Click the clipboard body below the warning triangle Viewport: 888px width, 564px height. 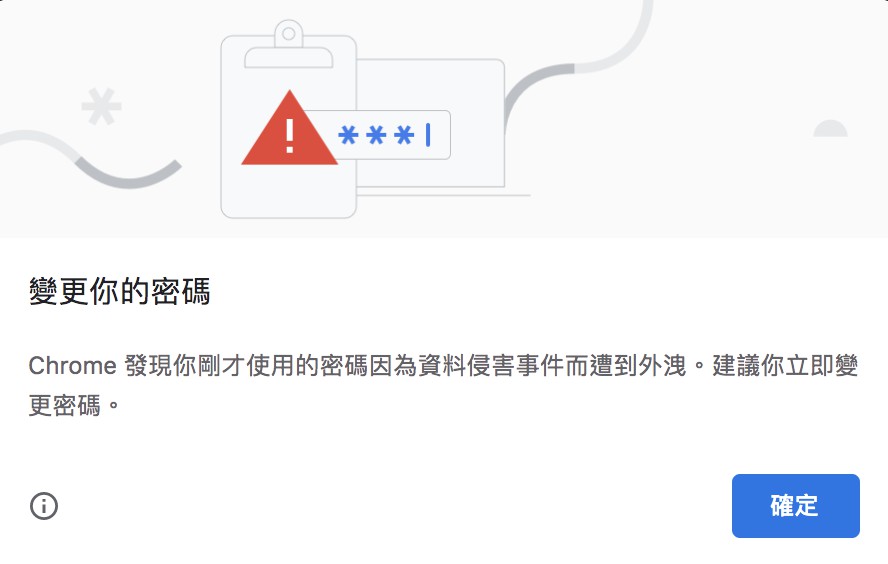point(288,190)
